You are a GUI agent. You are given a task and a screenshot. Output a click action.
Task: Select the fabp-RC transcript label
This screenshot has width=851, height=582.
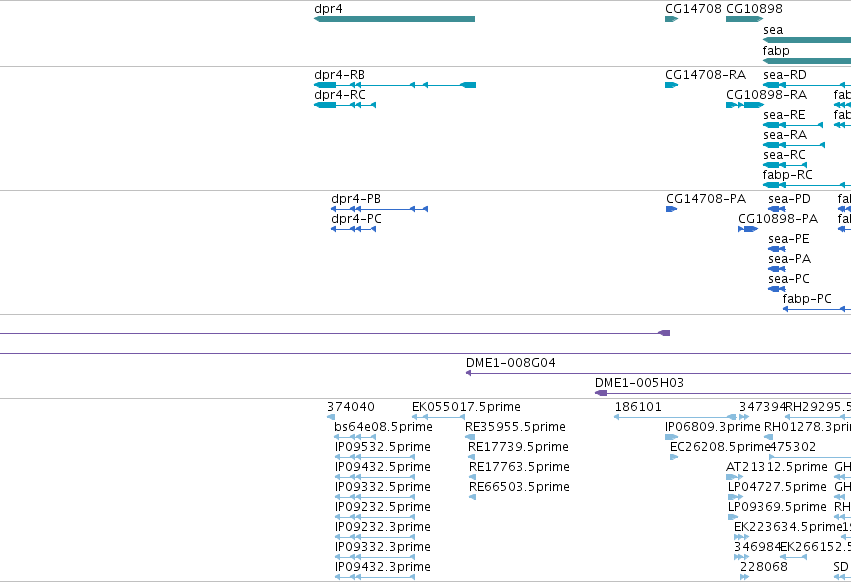pos(788,175)
